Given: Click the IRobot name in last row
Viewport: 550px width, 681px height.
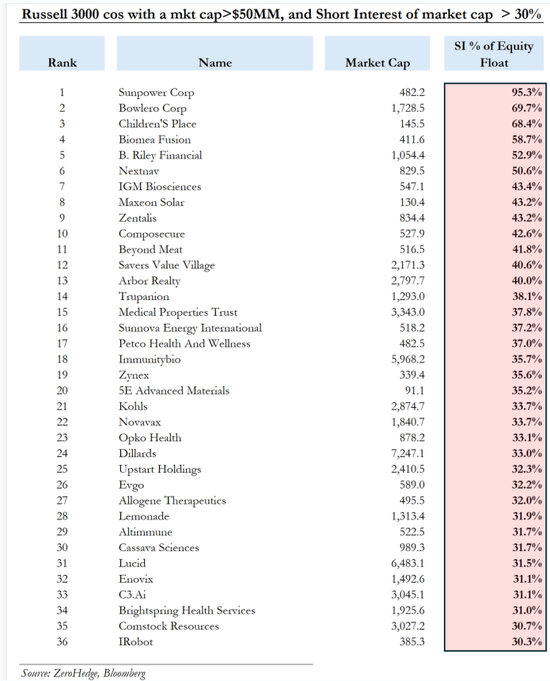Looking at the screenshot, I should point(136,642).
